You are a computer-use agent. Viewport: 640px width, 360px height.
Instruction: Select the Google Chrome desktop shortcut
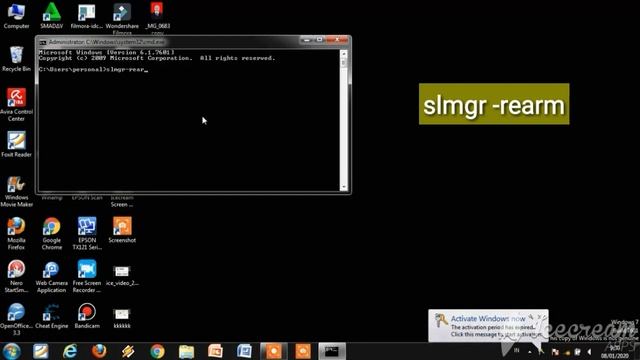click(x=51, y=233)
